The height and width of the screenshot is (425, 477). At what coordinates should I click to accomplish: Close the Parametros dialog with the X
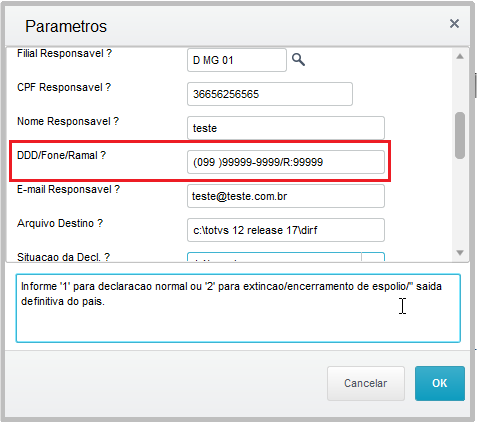point(454,24)
